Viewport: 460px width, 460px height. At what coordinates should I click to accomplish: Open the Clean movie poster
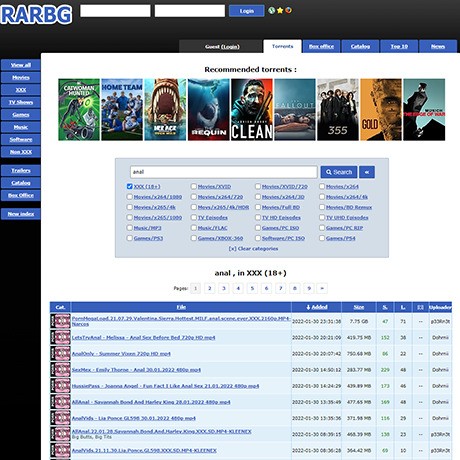pyautogui.click(x=252, y=109)
